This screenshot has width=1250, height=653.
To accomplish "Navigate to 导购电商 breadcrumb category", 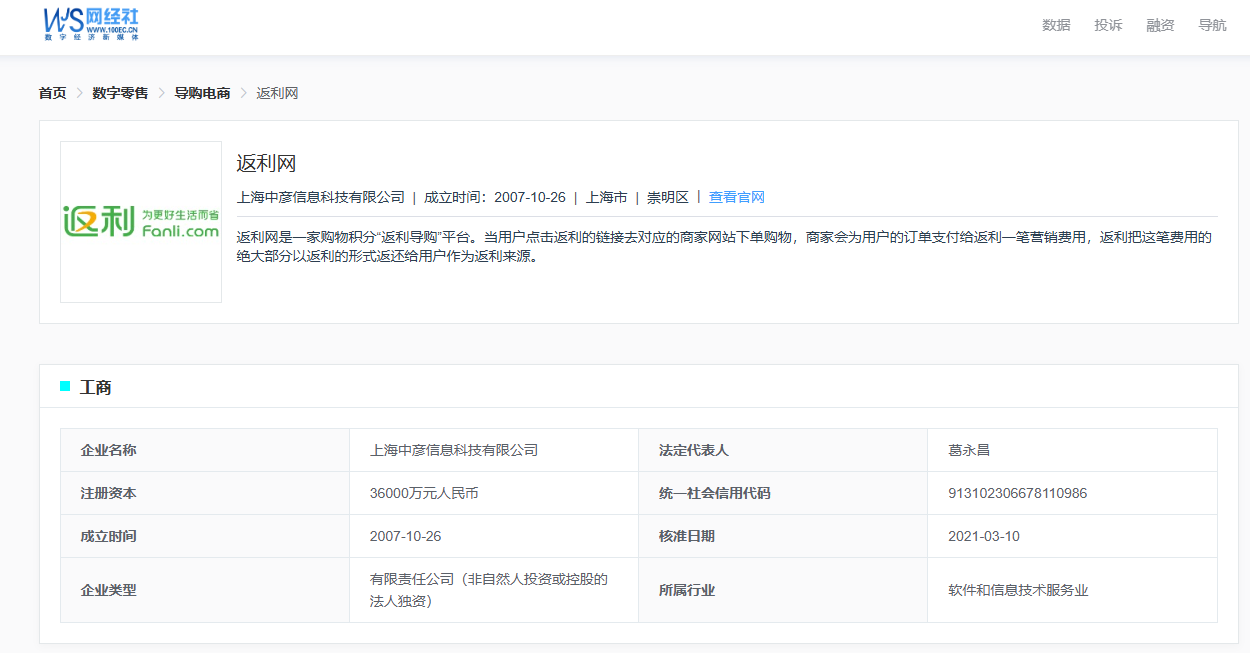I will point(202,93).
